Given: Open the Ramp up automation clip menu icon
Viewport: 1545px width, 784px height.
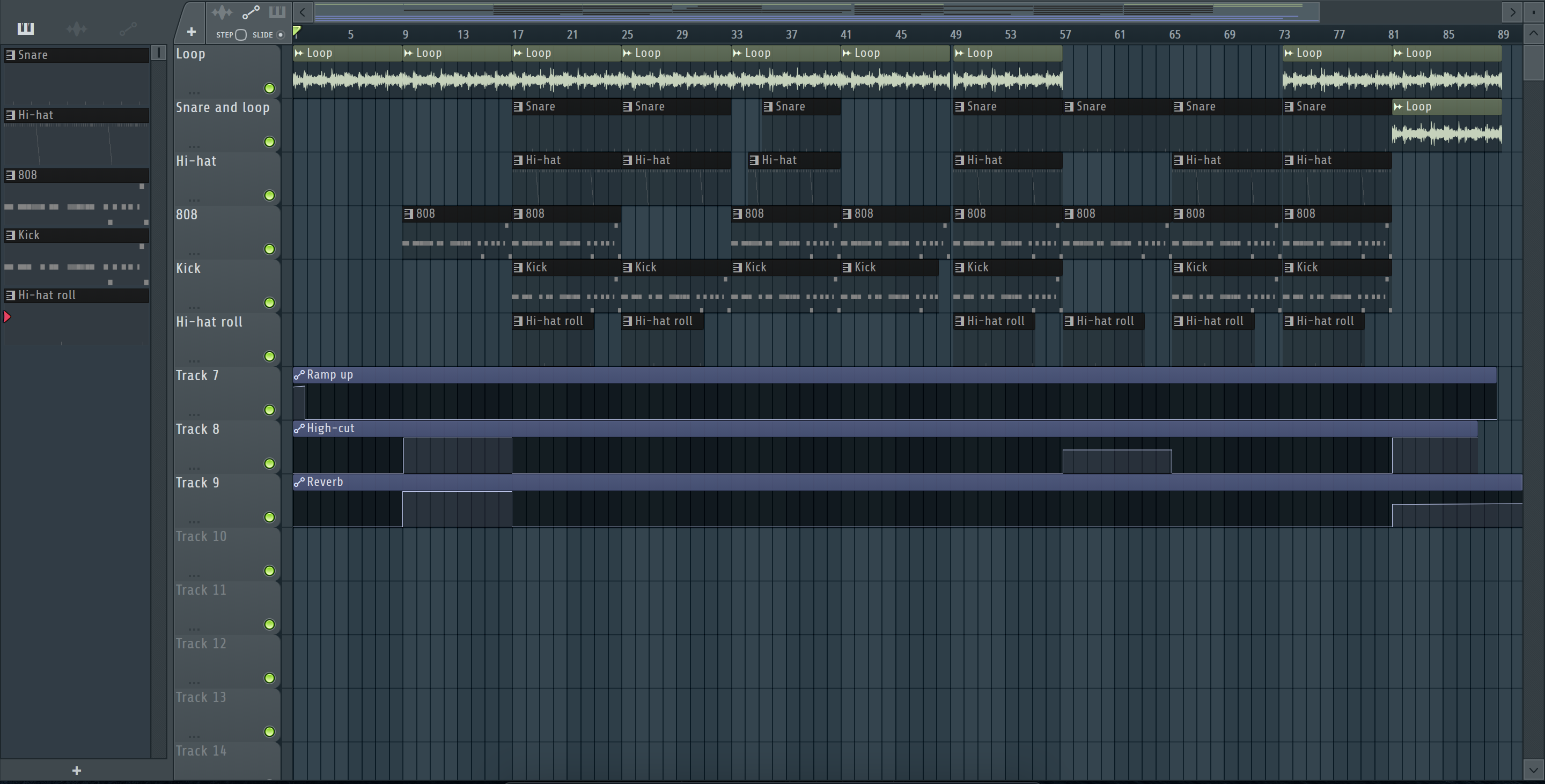Looking at the screenshot, I should 299,375.
